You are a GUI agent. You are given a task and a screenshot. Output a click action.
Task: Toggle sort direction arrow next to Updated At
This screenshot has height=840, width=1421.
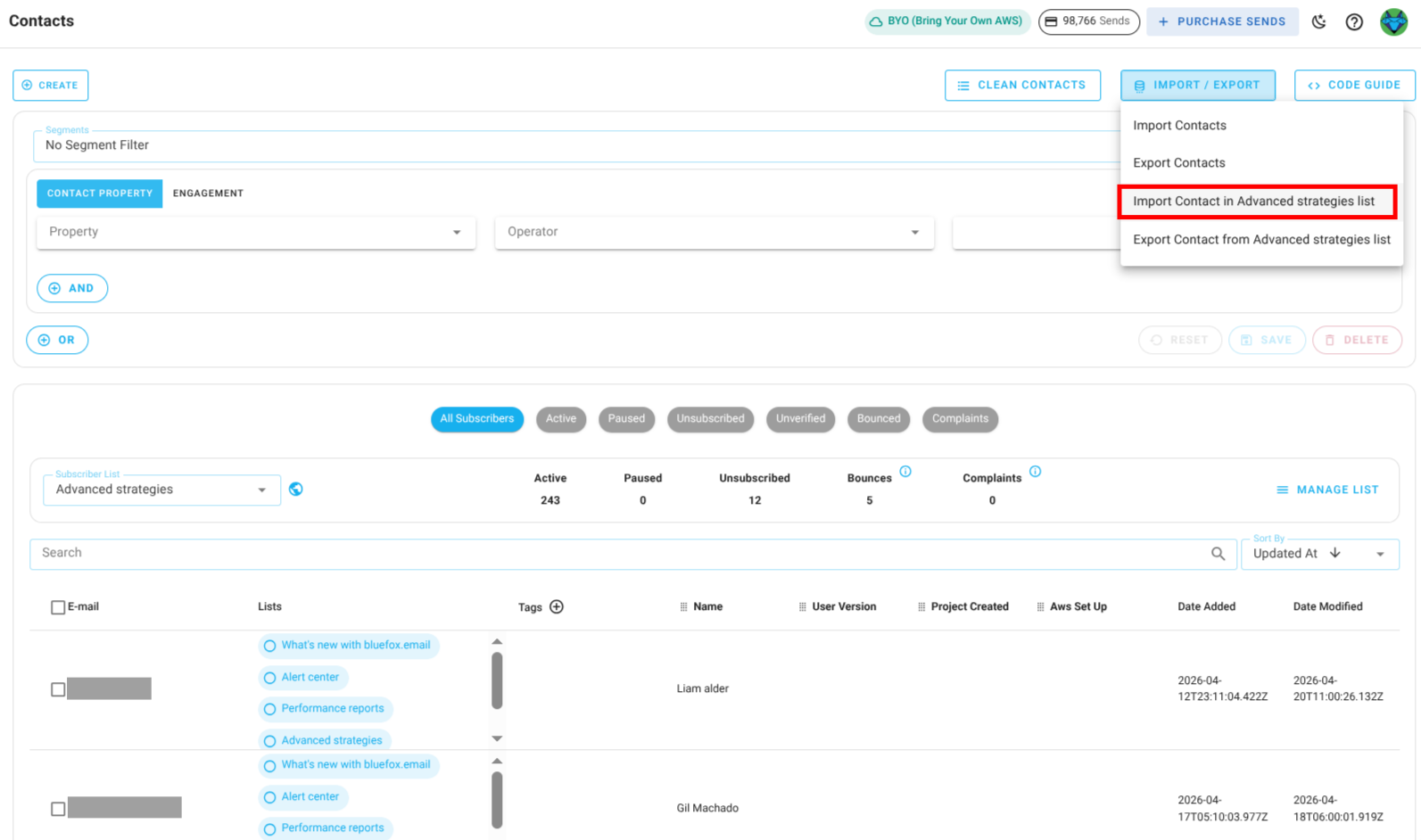1335,553
